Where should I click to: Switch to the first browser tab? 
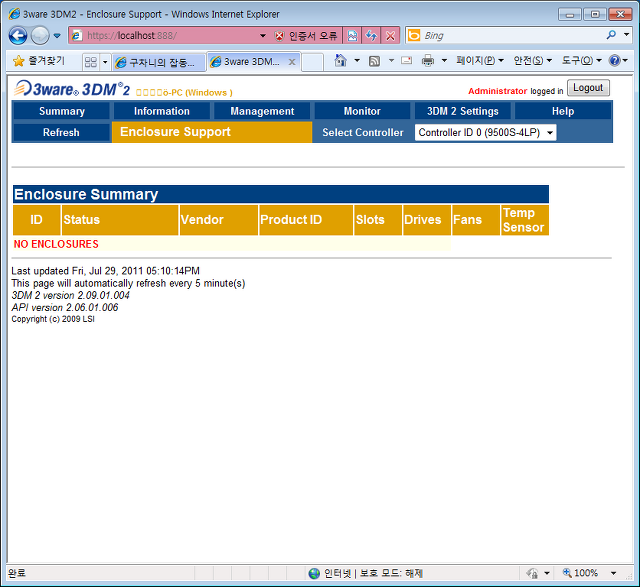[158, 62]
